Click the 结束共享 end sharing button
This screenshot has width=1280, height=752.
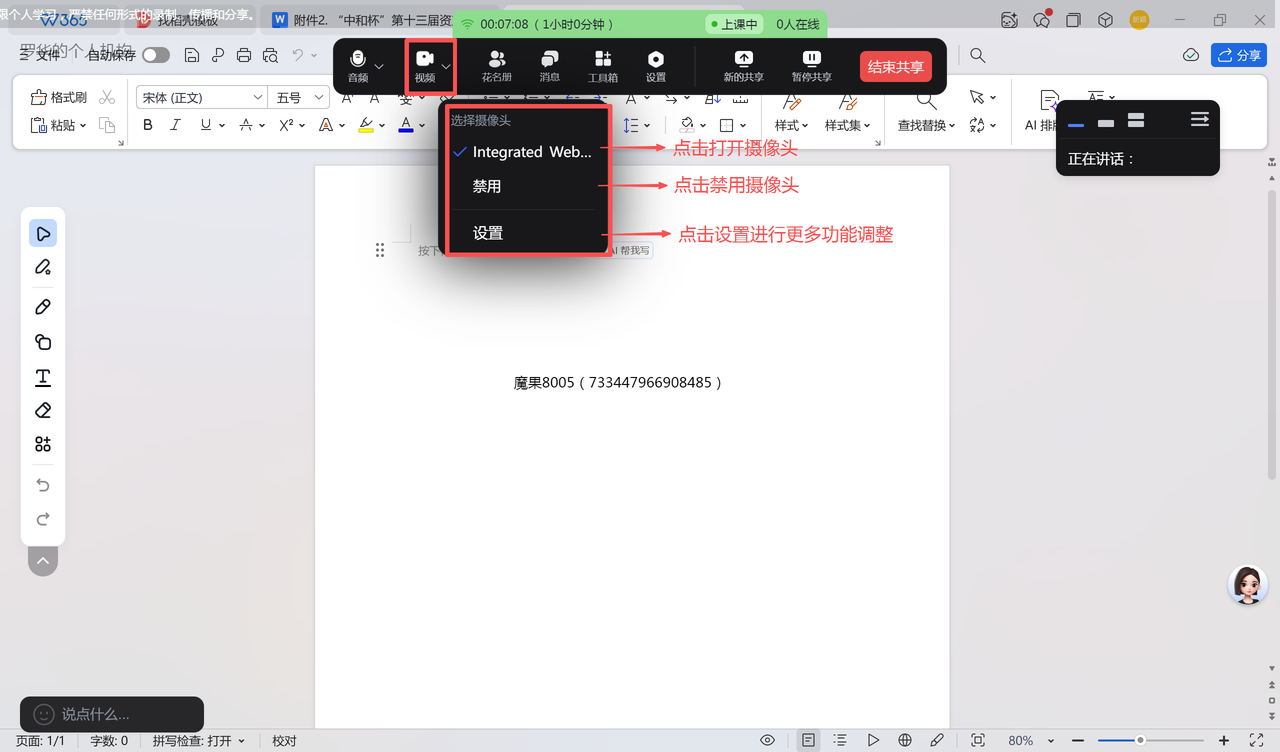pos(895,67)
